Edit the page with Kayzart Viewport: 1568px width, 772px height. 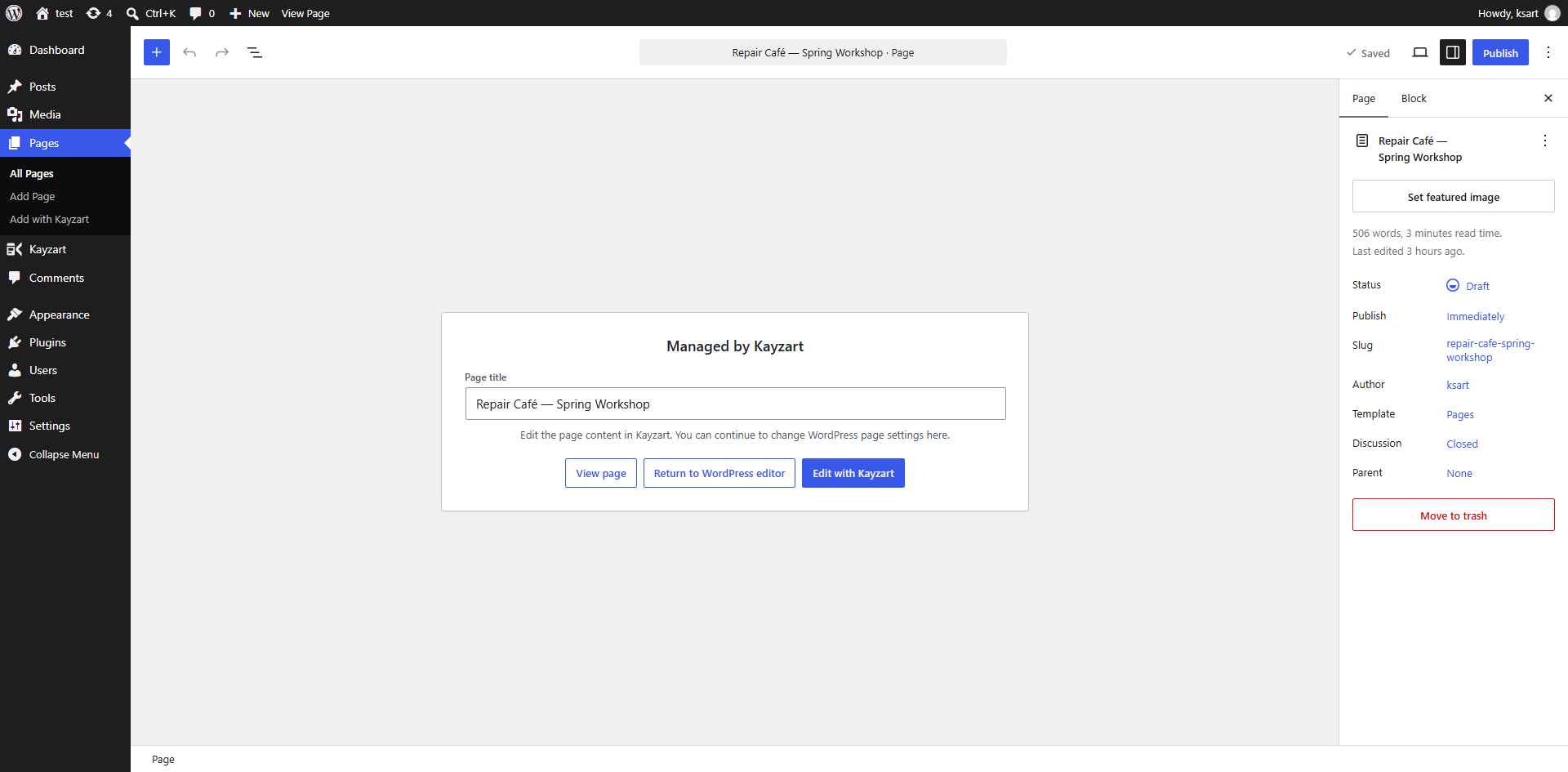click(x=853, y=473)
